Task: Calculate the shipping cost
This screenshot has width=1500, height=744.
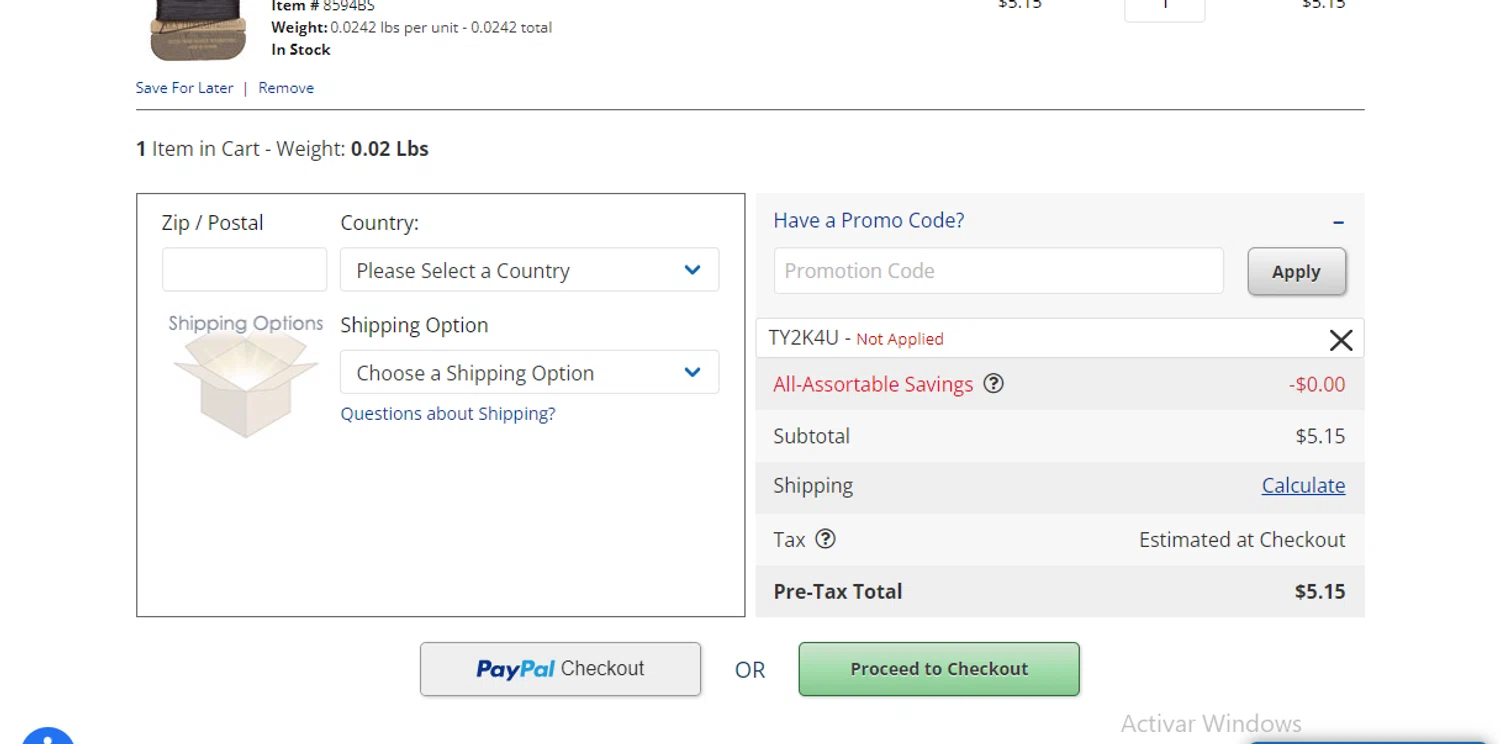Action: 1303,485
